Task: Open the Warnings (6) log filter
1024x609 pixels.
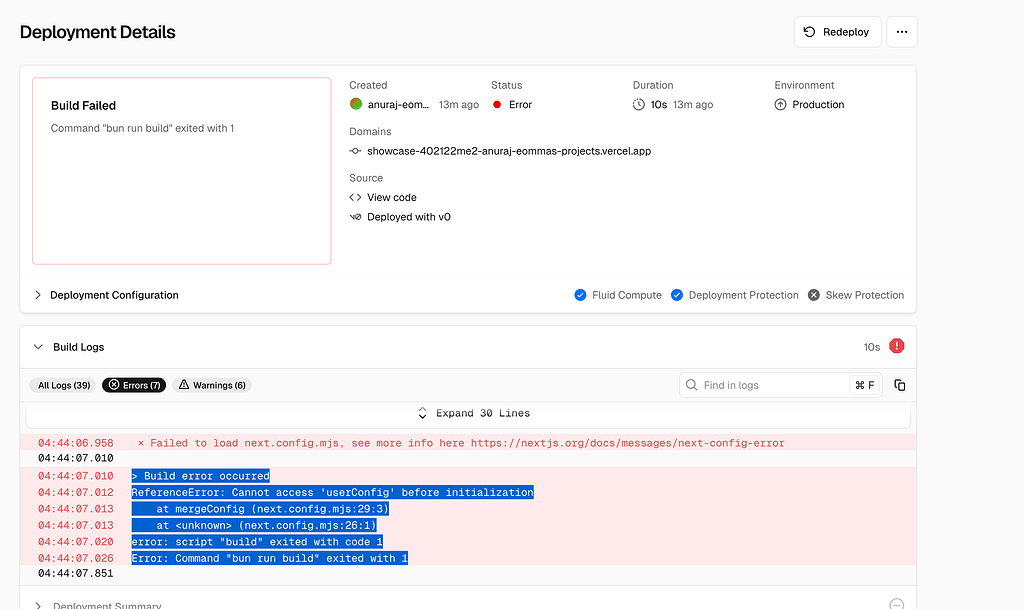Action: click(x=211, y=384)
